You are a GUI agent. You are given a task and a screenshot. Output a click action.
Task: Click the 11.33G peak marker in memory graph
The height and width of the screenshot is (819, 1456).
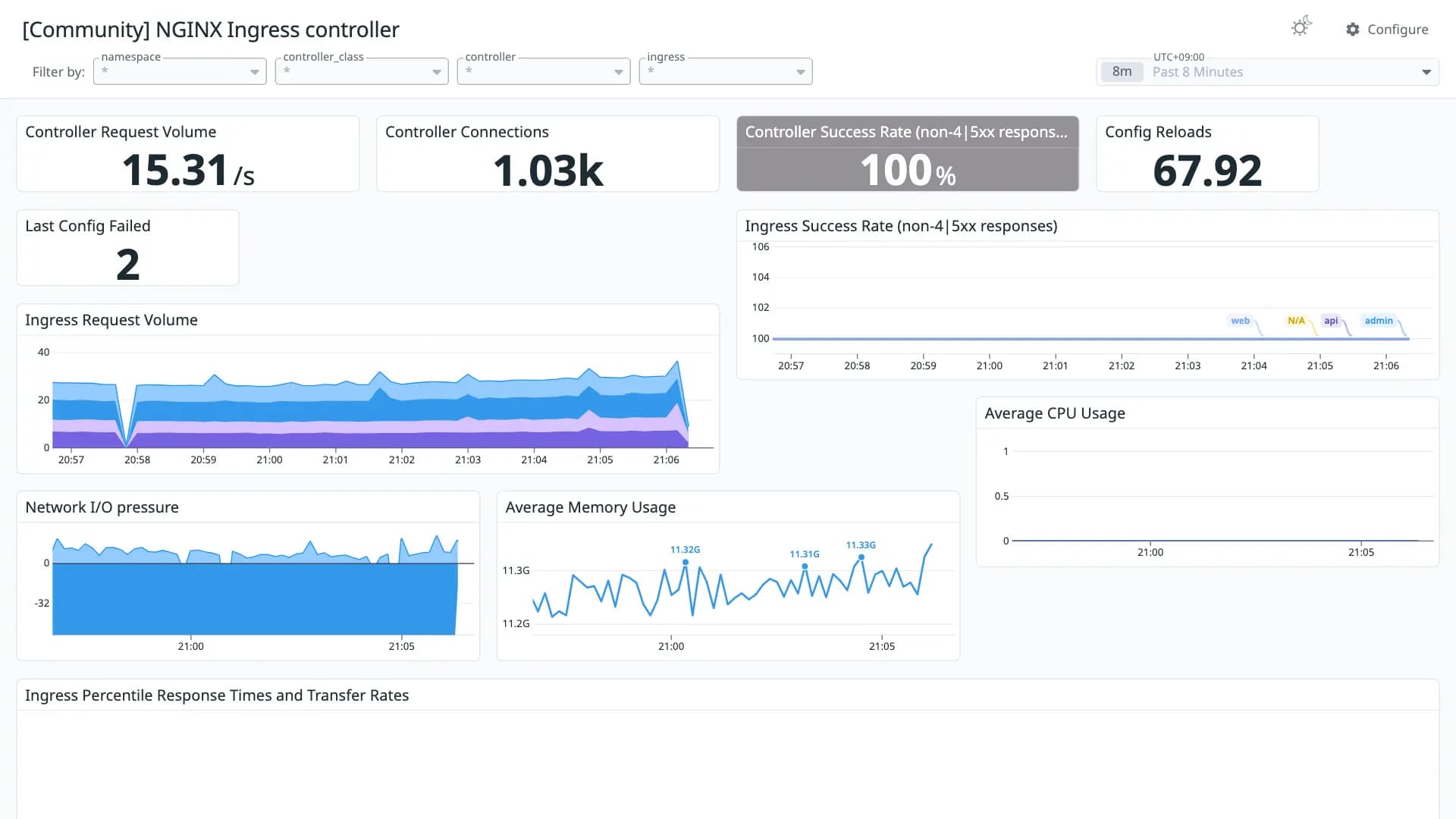point(861,557)
